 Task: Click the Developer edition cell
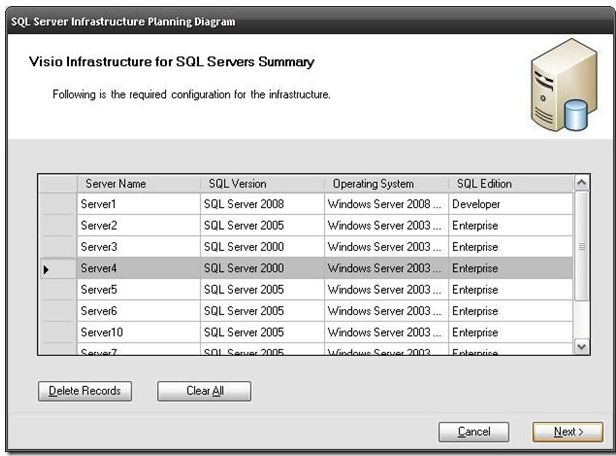[x=510, y=204]
